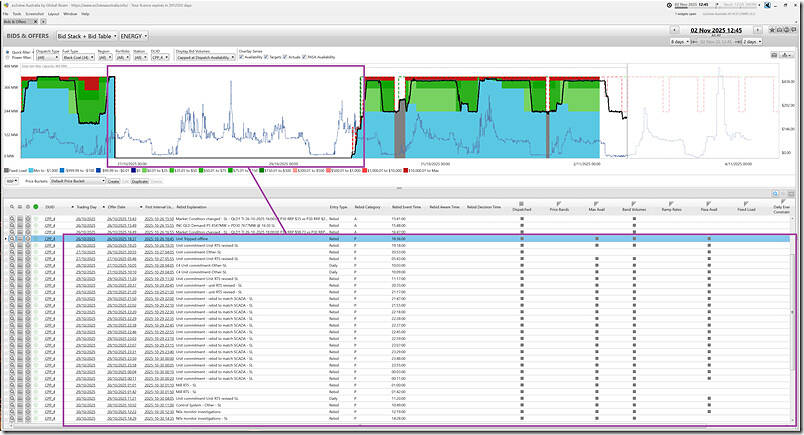Viewport: 804px width, 435px height.
Task: Toggle the Availability overlay checkbox
Action: [x=242, y=57]
